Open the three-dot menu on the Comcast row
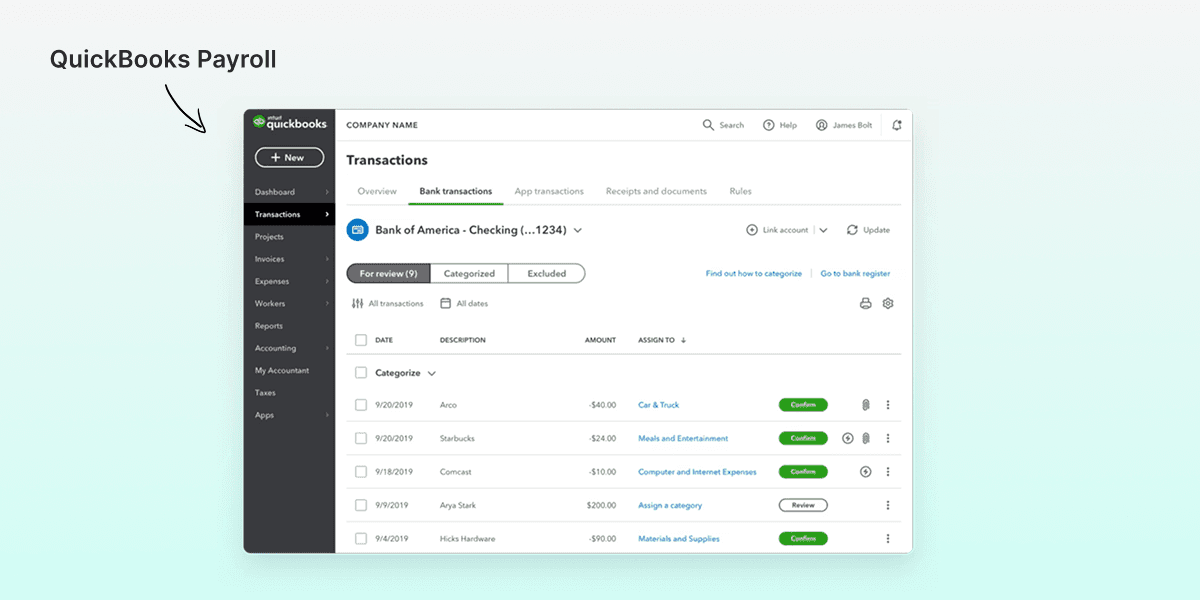Image resolution: width=1200 pixels, height=600 pixels. click(x=888, y=471)
